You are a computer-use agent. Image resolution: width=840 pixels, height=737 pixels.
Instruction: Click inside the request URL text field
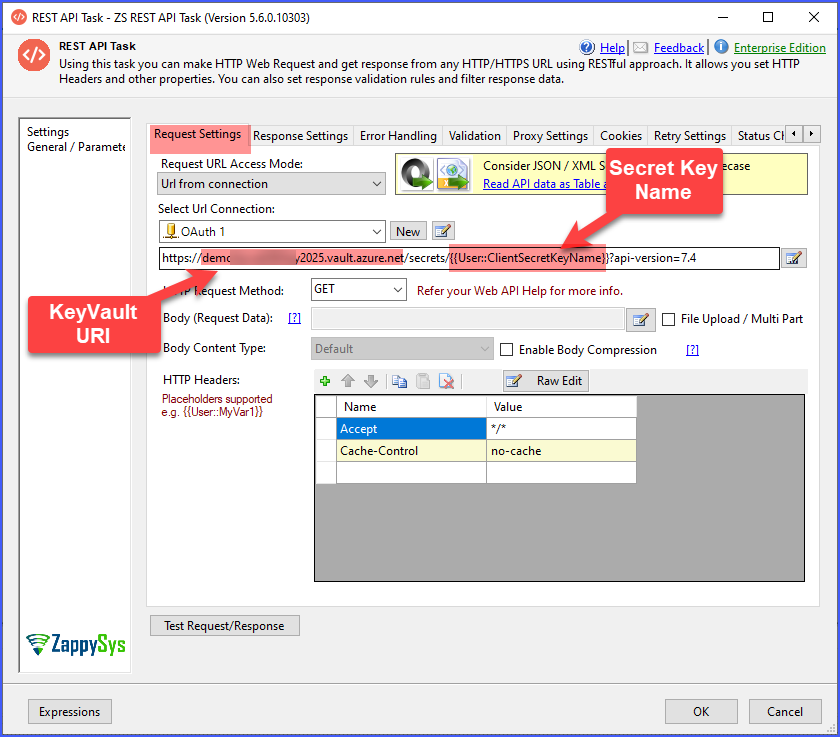pos(469,258)
